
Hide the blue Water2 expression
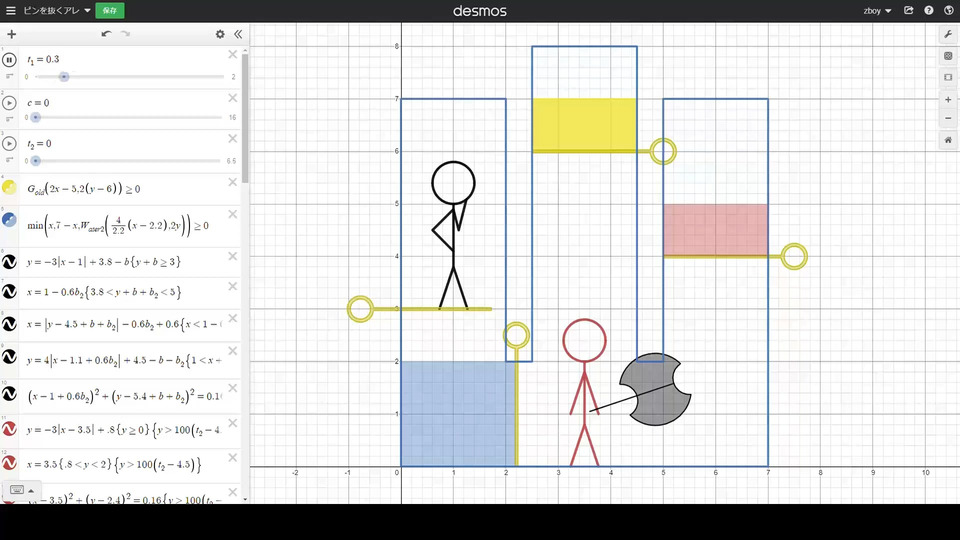tap(9, 220)
